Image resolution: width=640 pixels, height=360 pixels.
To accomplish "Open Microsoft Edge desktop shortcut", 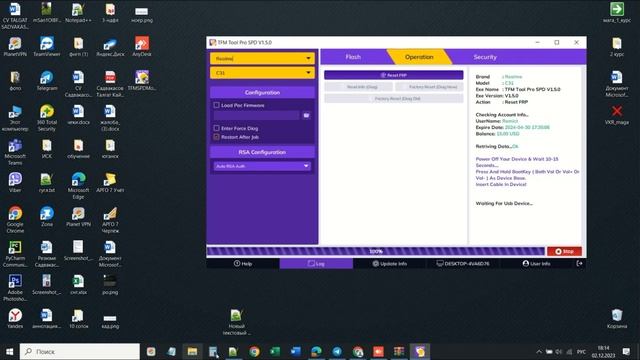I will coord(78,185).
